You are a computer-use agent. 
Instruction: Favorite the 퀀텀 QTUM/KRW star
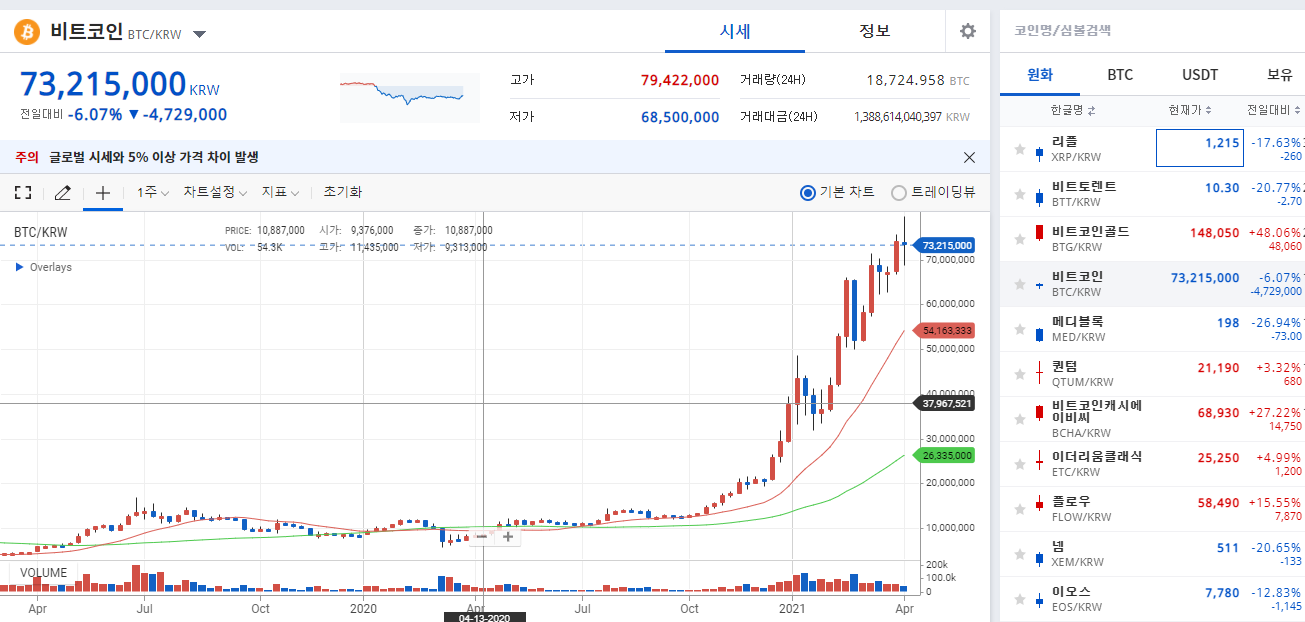(1020, 375)
